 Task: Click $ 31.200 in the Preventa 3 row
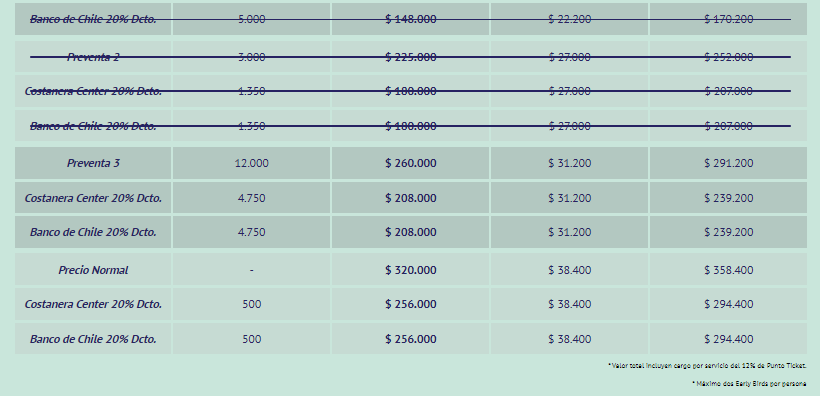coord(570,163)
